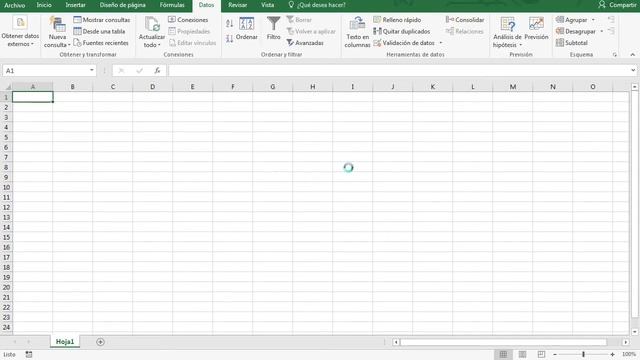Open Avanzadas filter options
This screenshot has height=360, width=640.
[x=305, y=42]
